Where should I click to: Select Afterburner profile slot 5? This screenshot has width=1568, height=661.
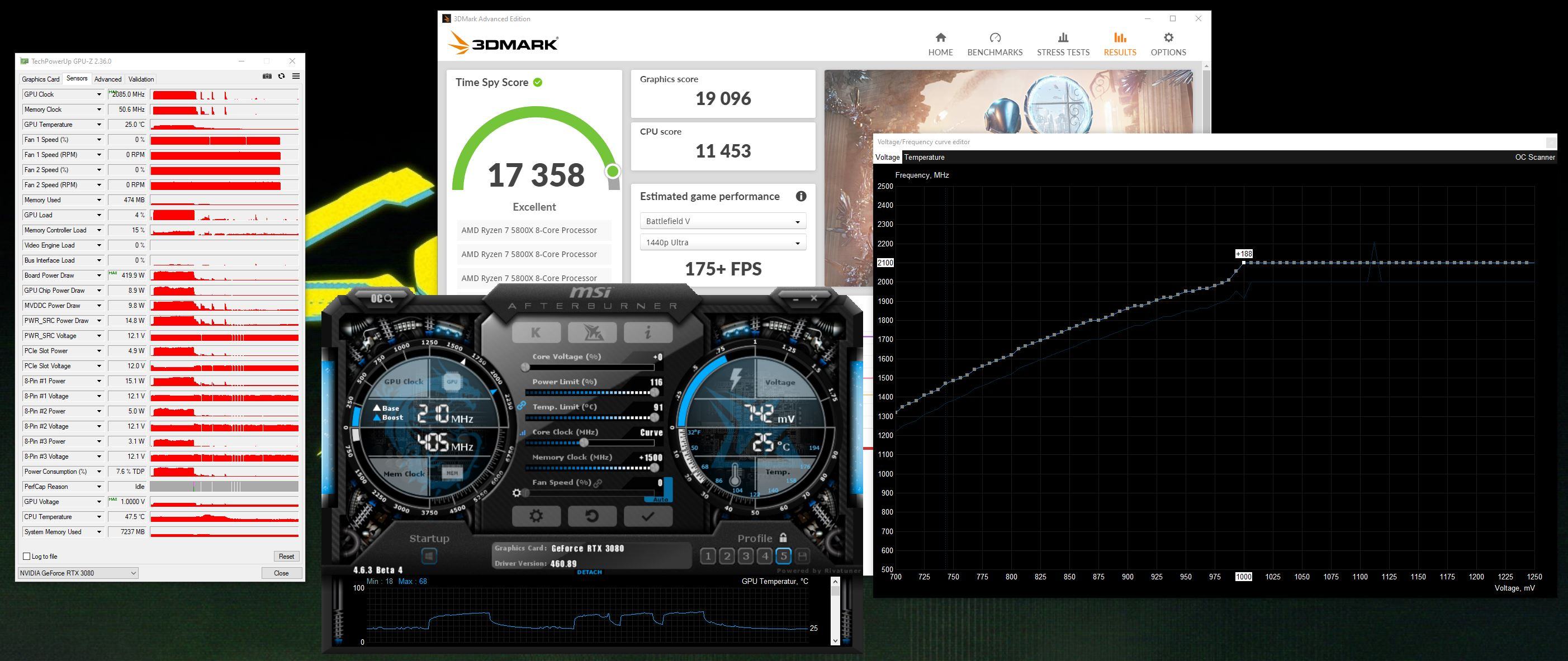coord(783,556)
